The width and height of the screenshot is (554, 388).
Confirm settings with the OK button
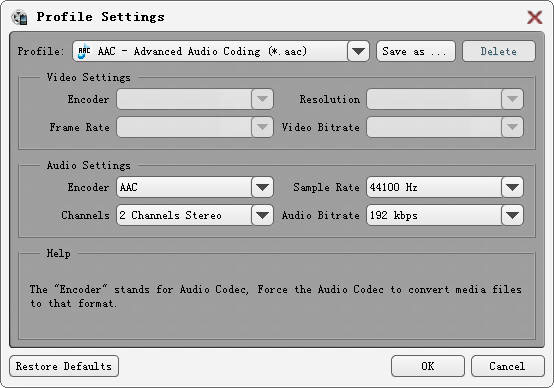[428, 366]
